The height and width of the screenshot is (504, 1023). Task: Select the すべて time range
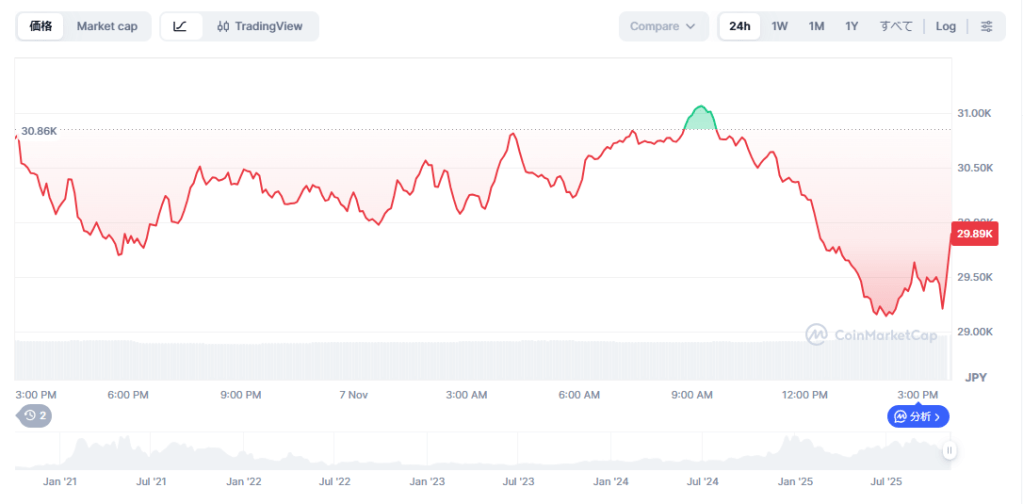(896, 26)
